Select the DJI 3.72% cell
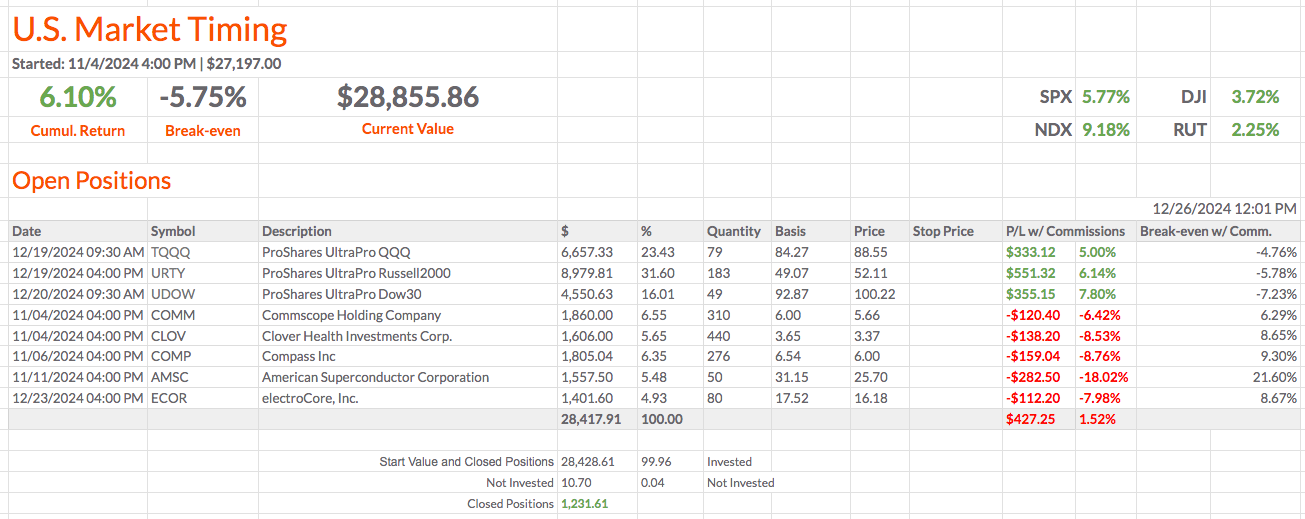Viewport: 1305px width, 519px height. [1255, 97]
